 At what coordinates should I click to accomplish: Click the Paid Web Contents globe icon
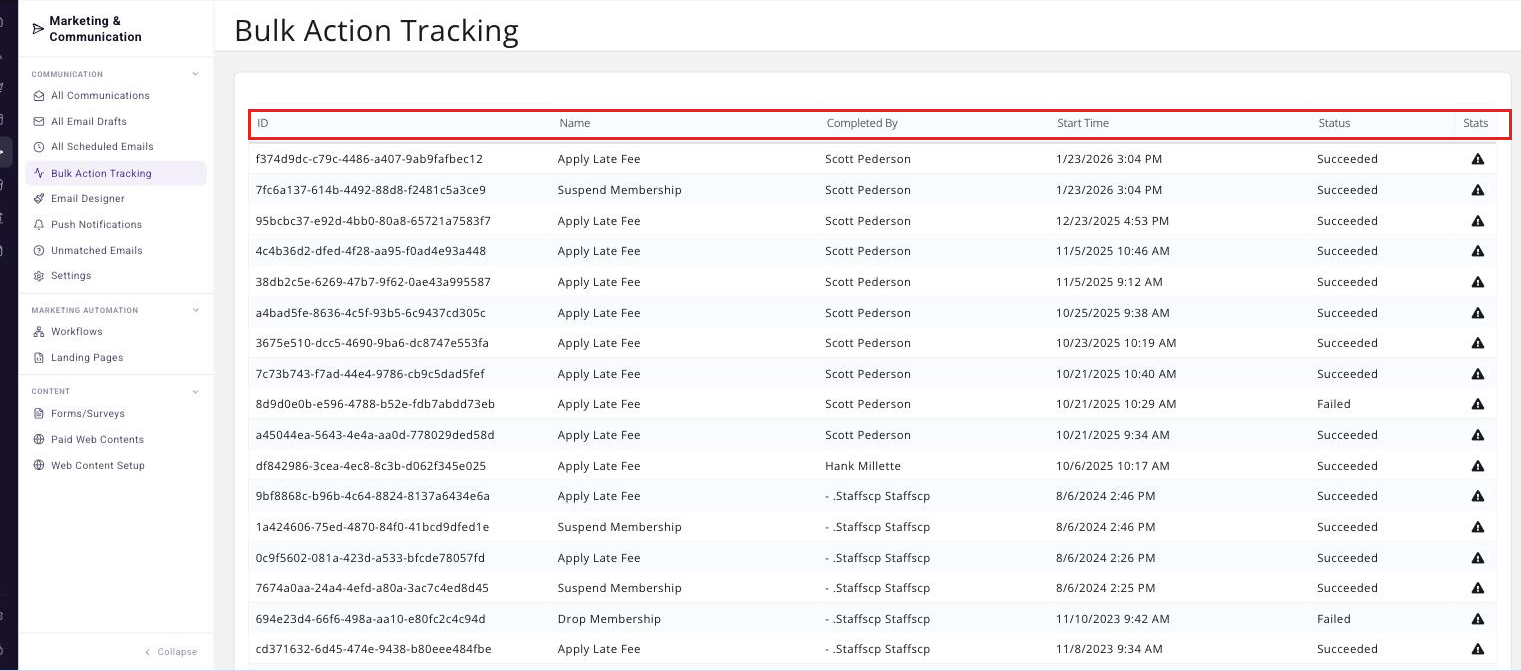[39, 440]
